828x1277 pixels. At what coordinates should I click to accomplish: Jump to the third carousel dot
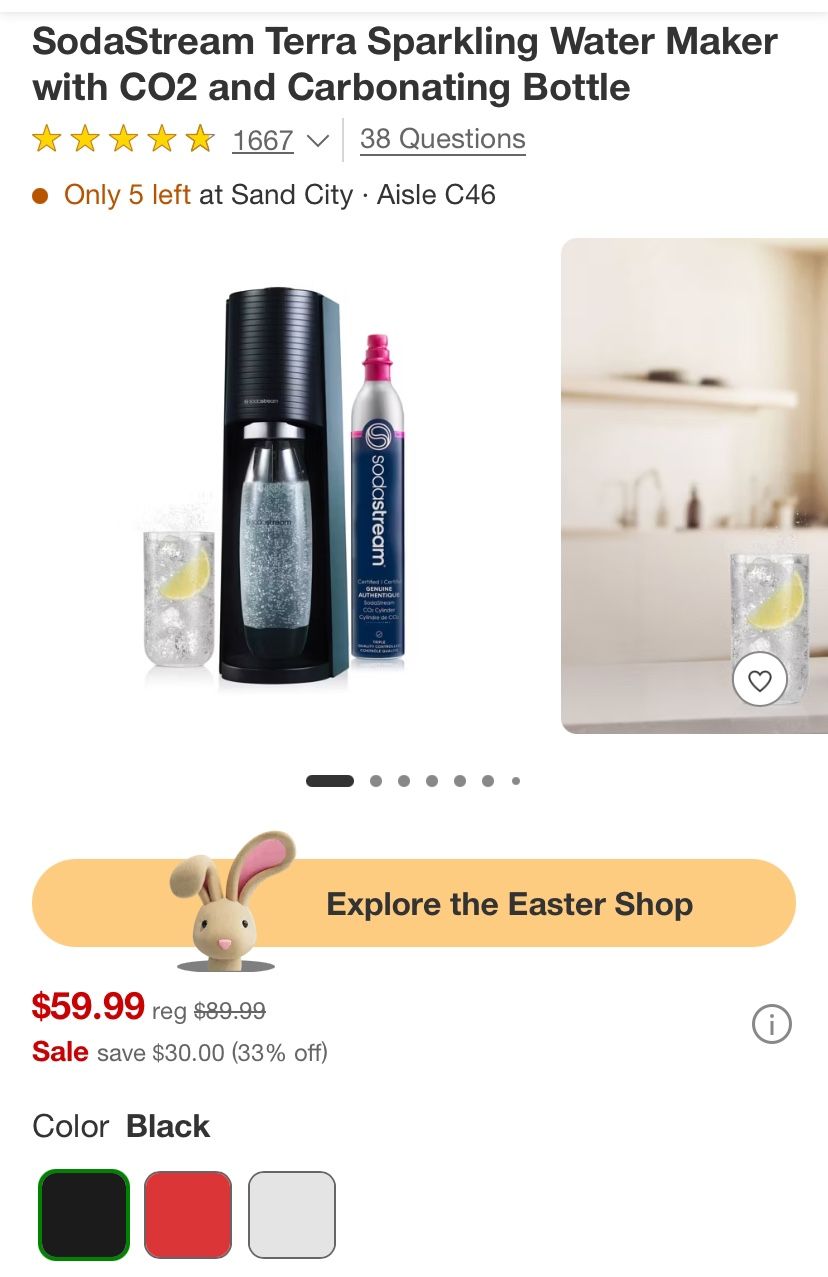(x=404, y=781)
